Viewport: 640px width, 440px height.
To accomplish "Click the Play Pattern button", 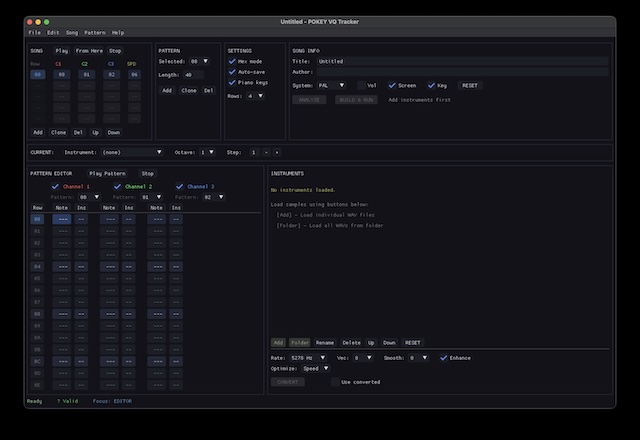I will (x=107, y=173).
